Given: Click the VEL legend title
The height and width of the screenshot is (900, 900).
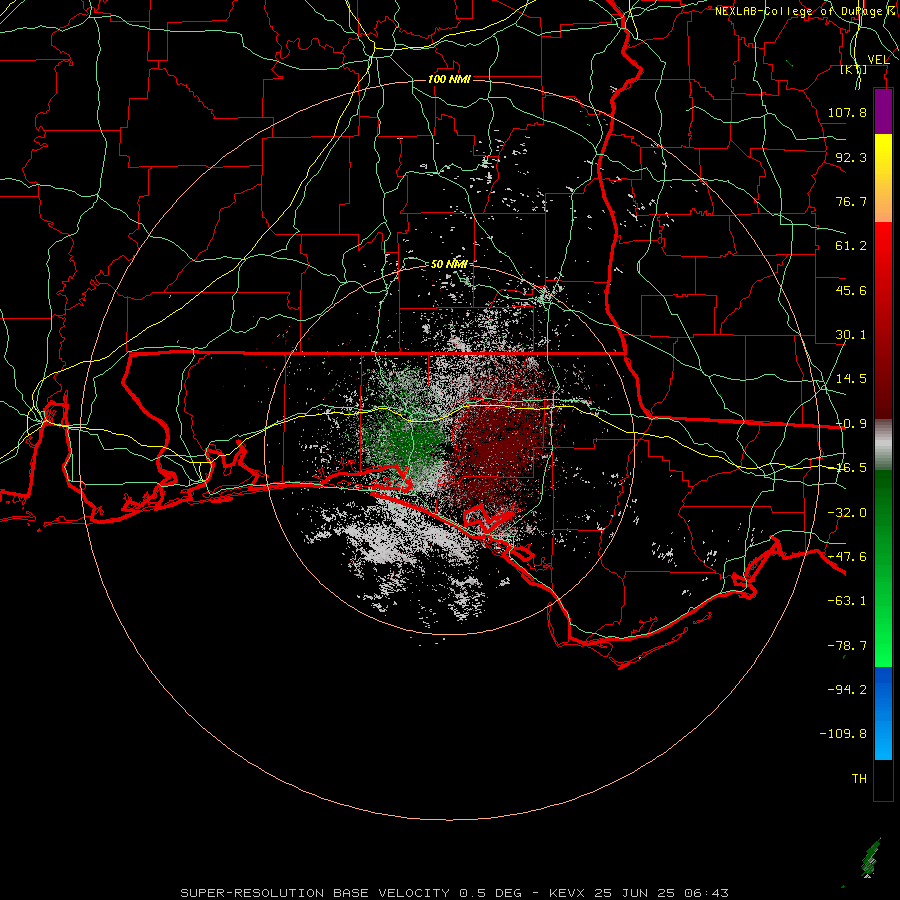Looking at the screenshot, I should point(878,59).
